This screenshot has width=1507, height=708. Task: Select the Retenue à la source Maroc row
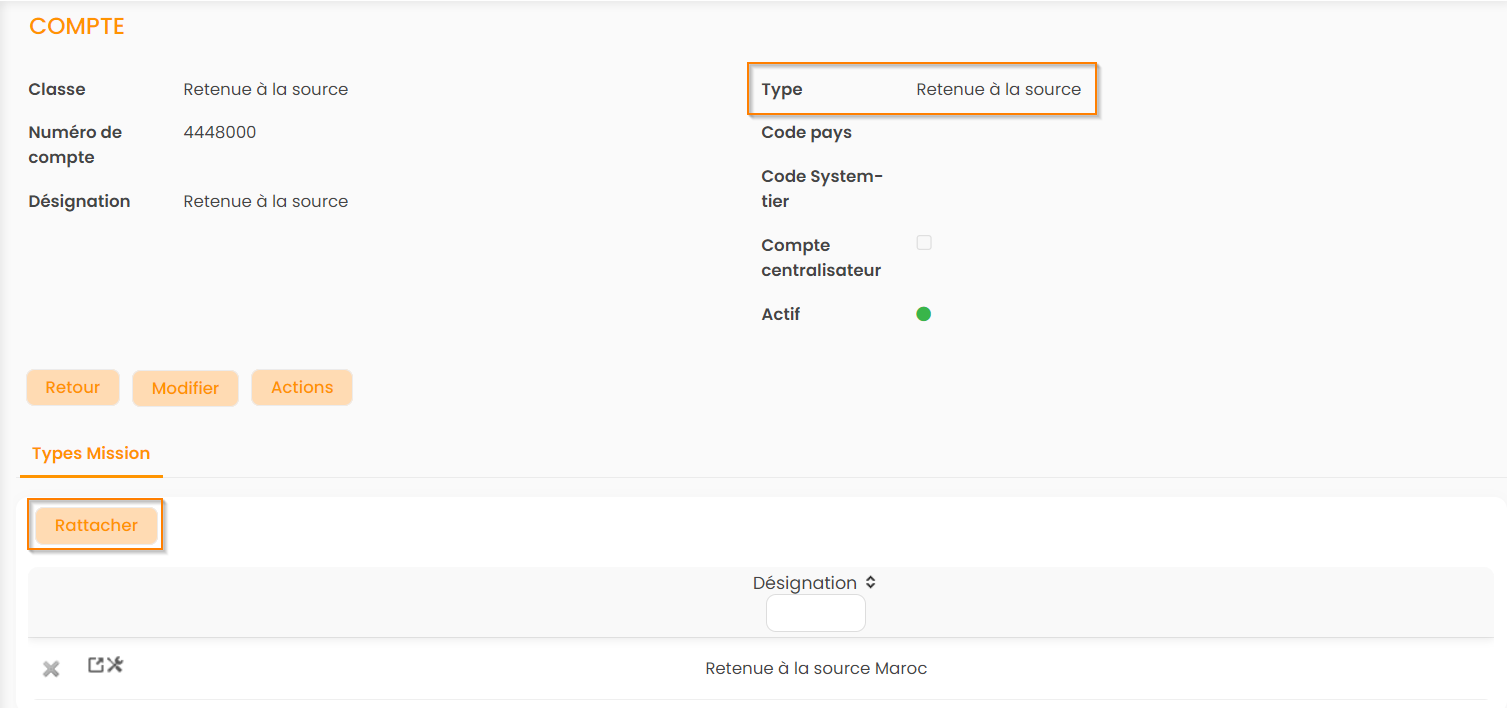click(816, 668)
